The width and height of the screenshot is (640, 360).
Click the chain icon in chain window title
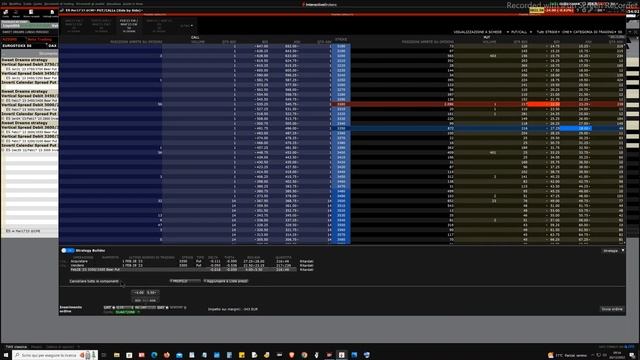[62, 10]
